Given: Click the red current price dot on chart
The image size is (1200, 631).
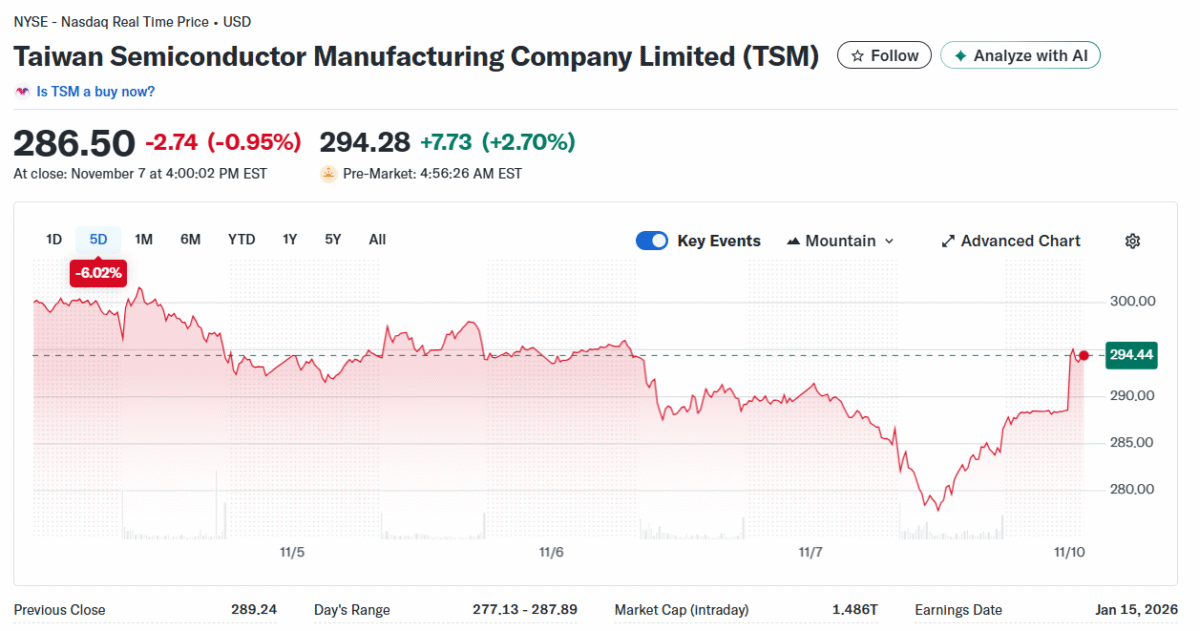Looking at the screenshot, I should click(1084, 355).
